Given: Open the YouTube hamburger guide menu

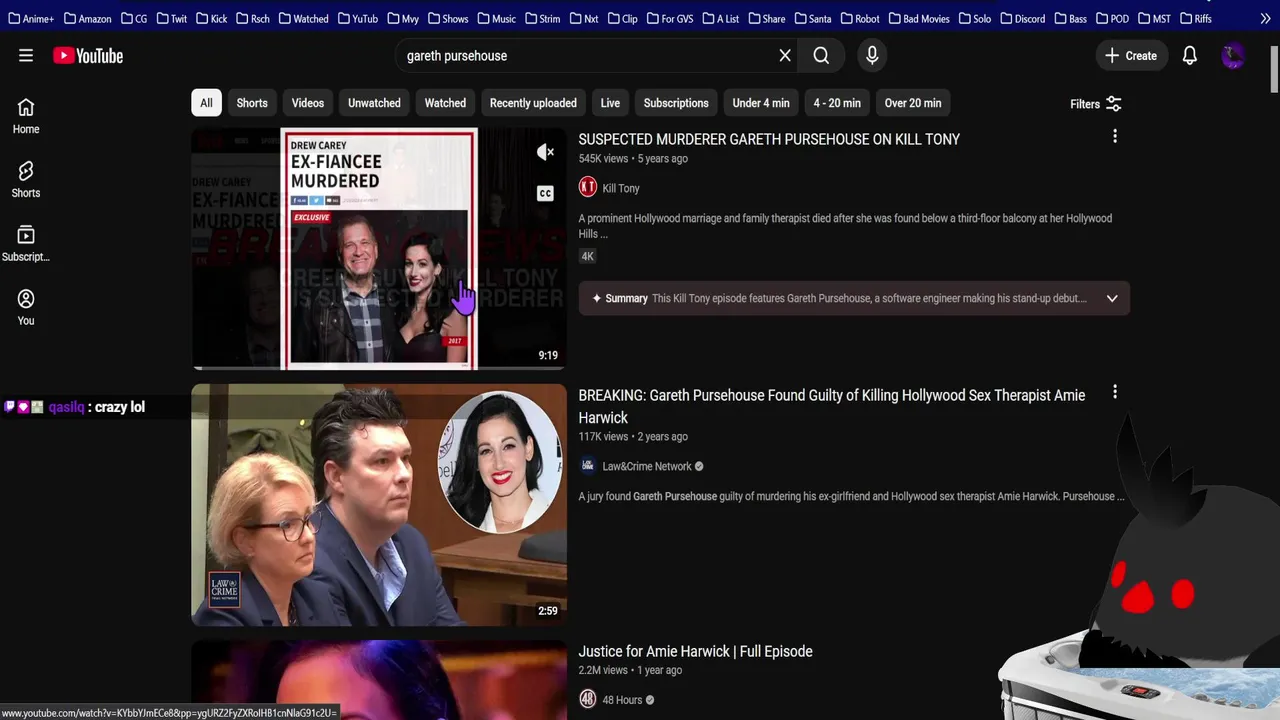Looking at the screenshot, I should click(x=26, y=56).
